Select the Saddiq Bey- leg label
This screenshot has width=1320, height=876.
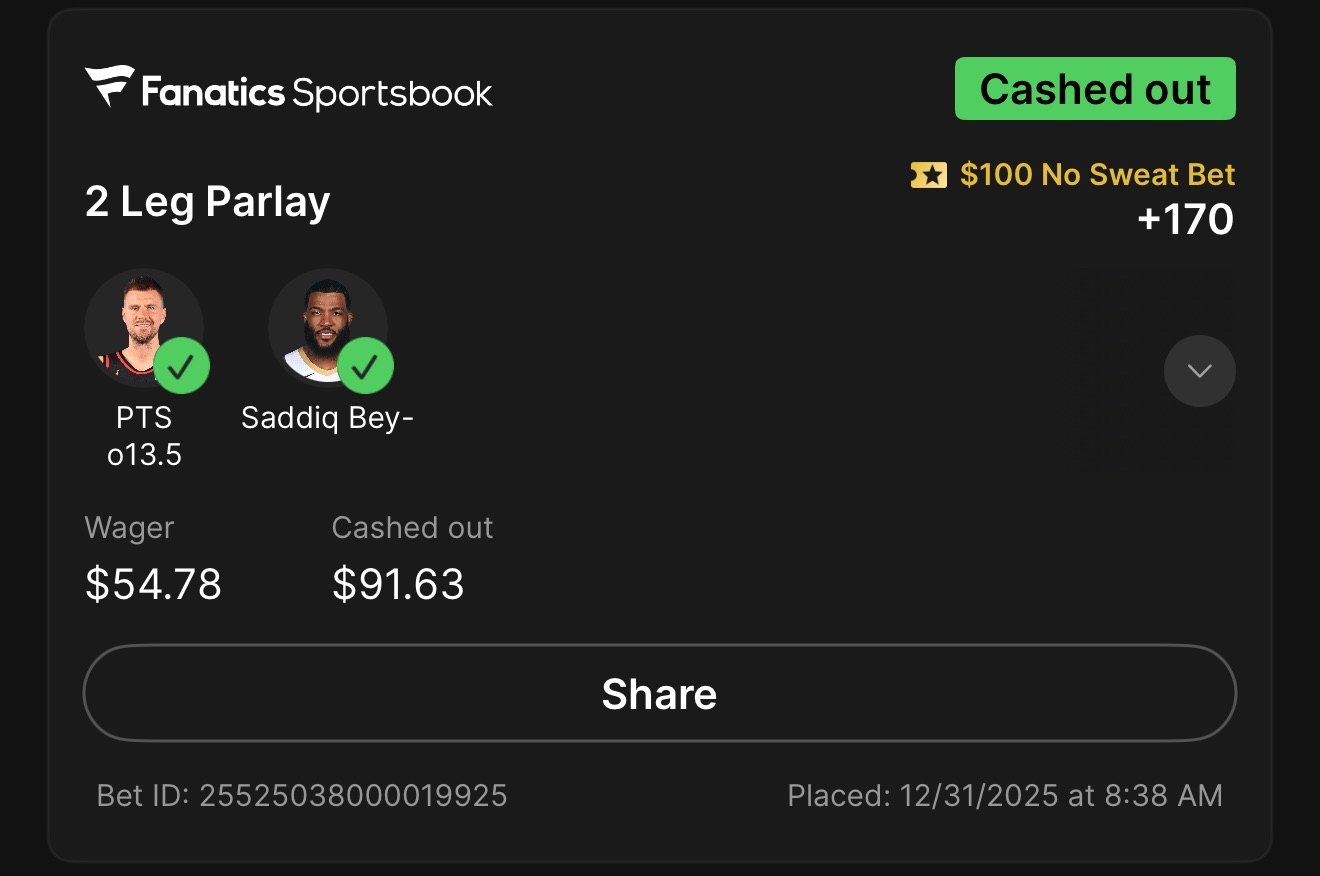point(327,418)
